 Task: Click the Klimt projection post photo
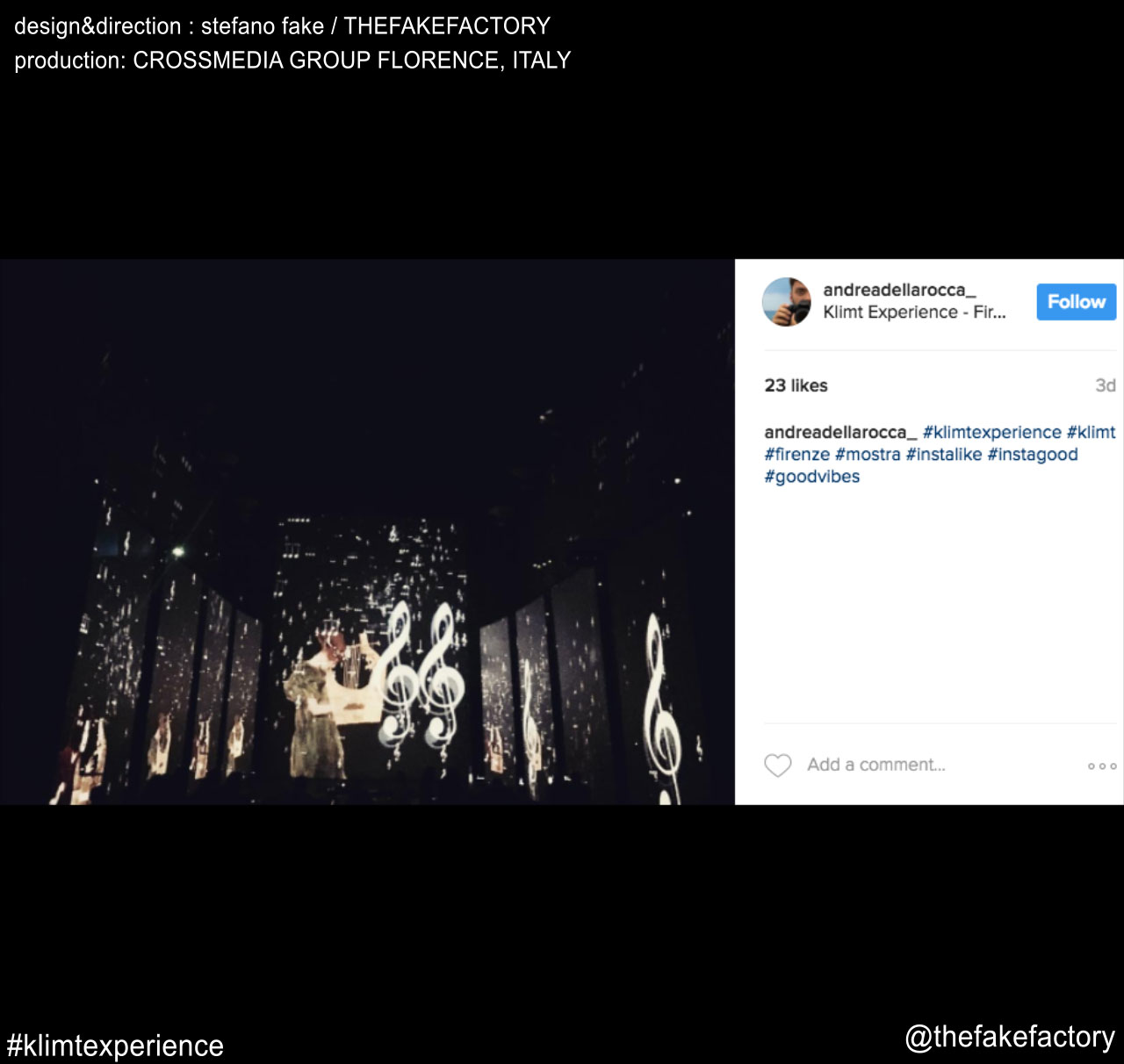click(367, 532)
